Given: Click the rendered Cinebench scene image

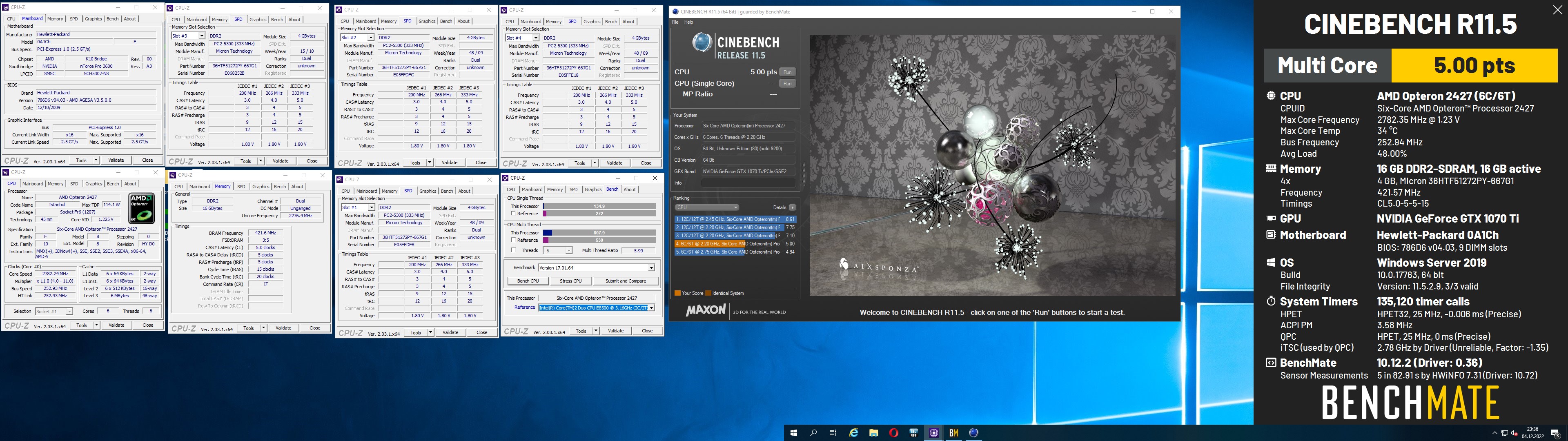Looking at the screenshot, I should tap(992, 165).
